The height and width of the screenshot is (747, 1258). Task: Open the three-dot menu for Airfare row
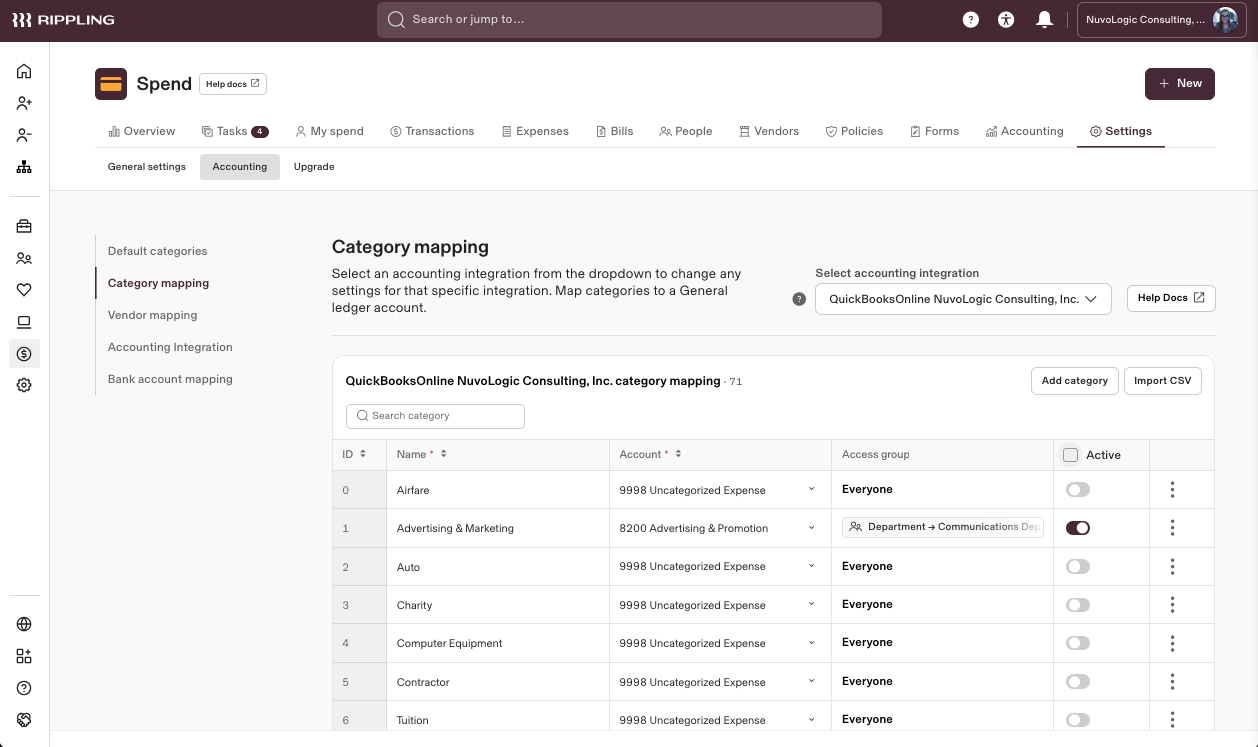click(1172, 490)
